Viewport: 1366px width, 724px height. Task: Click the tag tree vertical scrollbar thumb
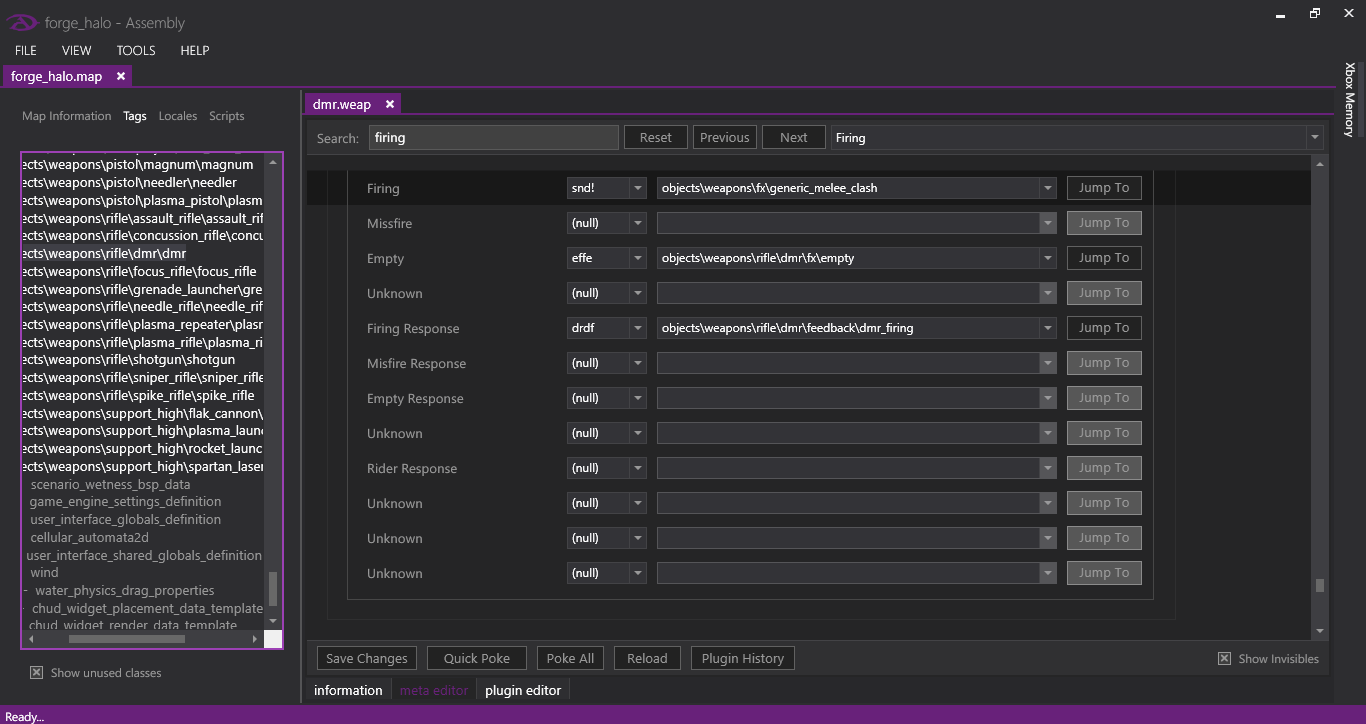pyautogui.click(x=273, y=588)
